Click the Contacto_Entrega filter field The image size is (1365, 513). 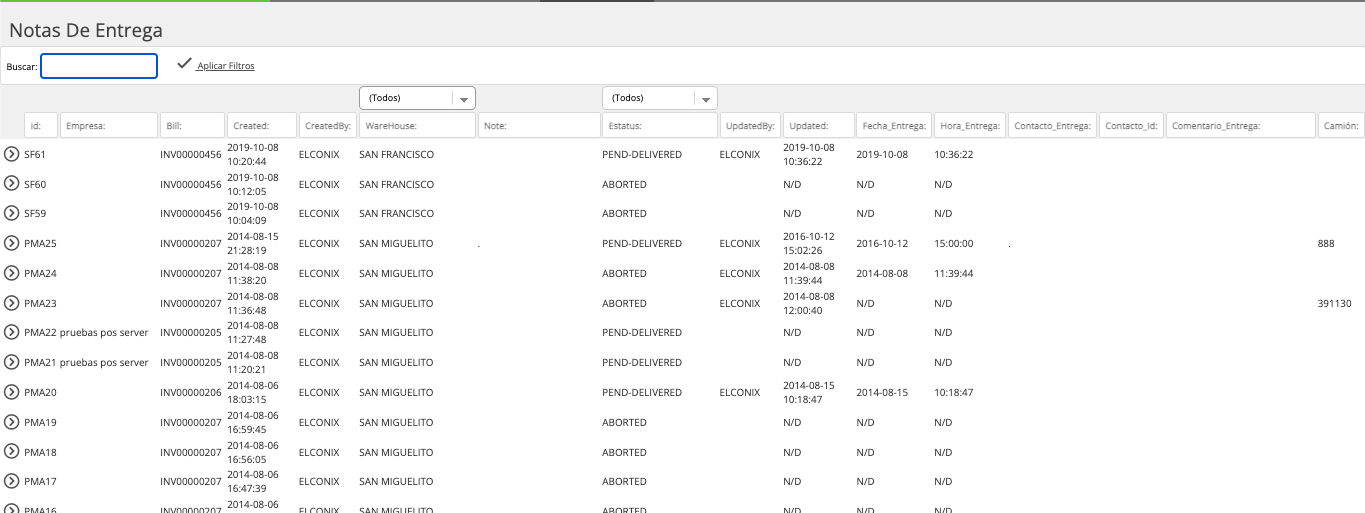click(x=1053, y=125)
